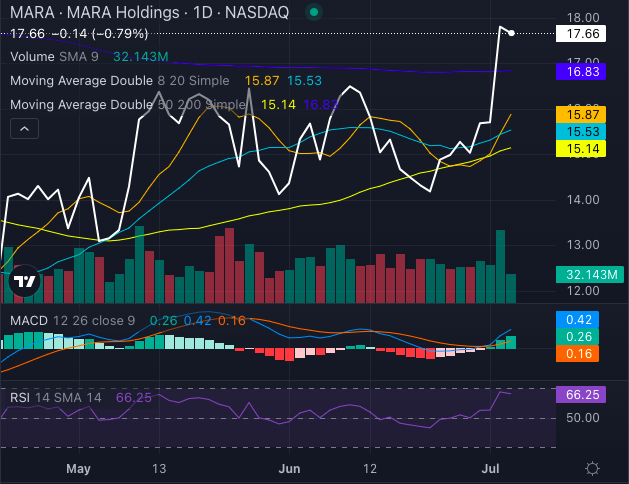Click the 13 date tick on time axis
629x484 pixels.
(159, 468)
